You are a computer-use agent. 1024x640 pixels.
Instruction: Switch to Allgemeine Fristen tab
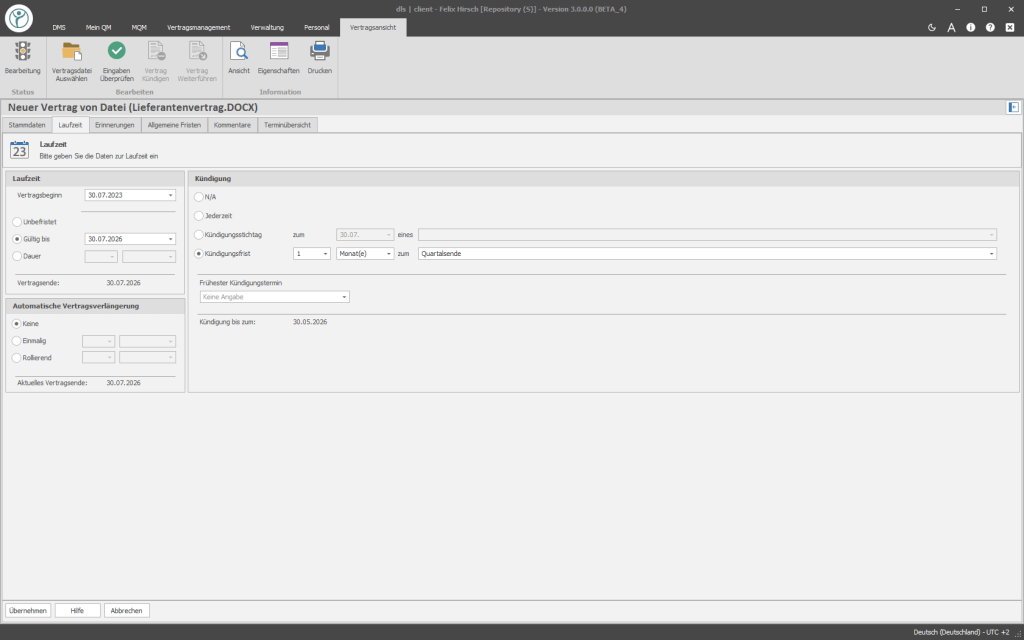click(174, 125)
